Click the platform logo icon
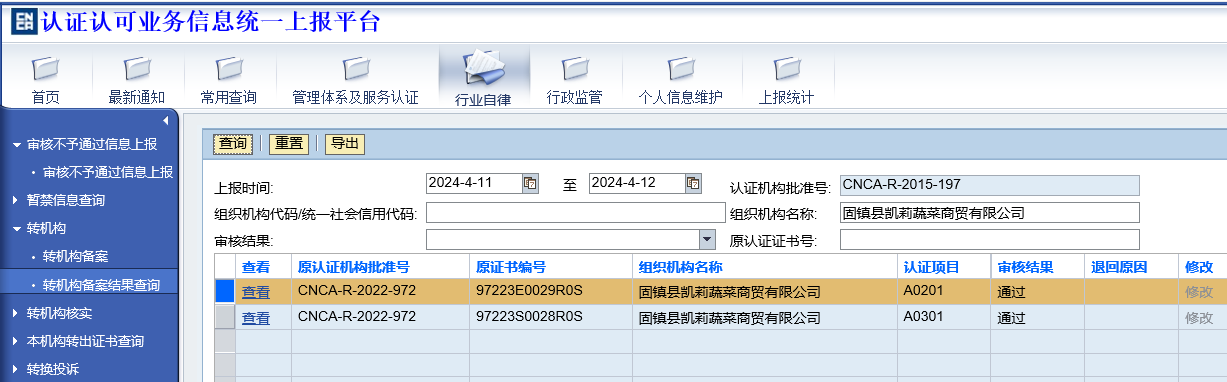This screenshot has width=1227, height=382. tap(24, 22)
